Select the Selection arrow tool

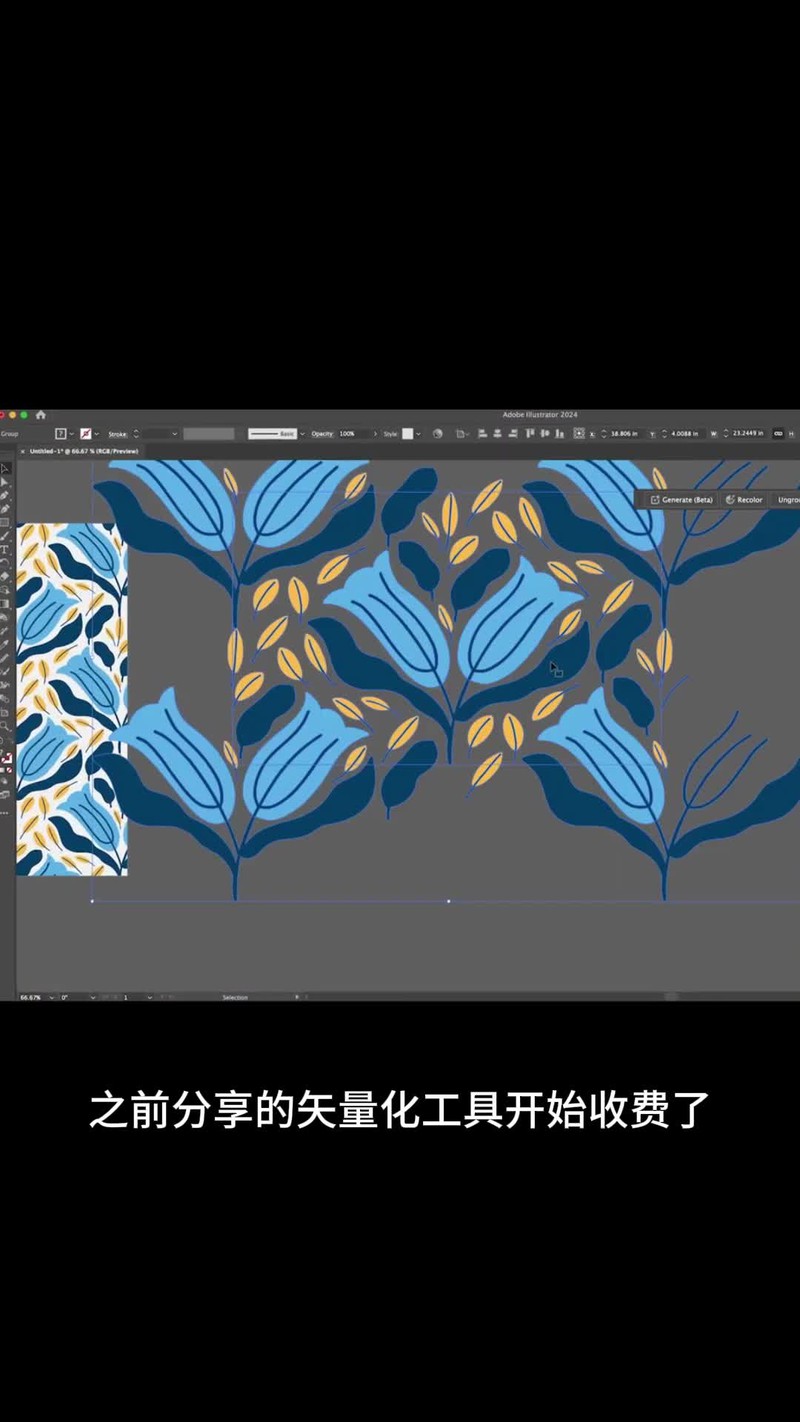[5, 468]
